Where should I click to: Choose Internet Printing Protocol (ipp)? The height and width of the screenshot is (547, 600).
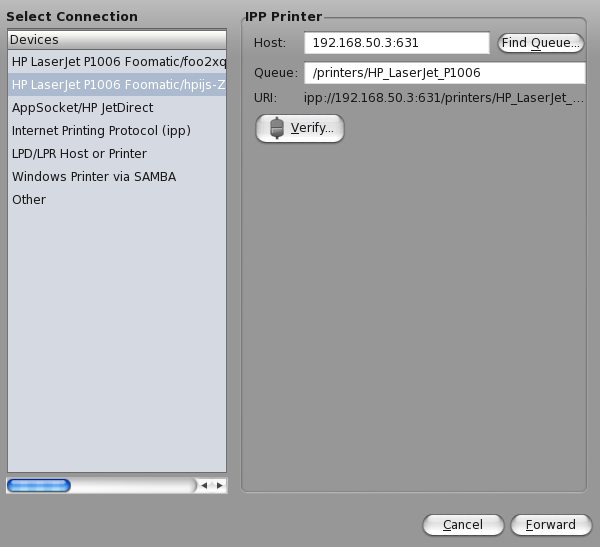pos(117,131)
